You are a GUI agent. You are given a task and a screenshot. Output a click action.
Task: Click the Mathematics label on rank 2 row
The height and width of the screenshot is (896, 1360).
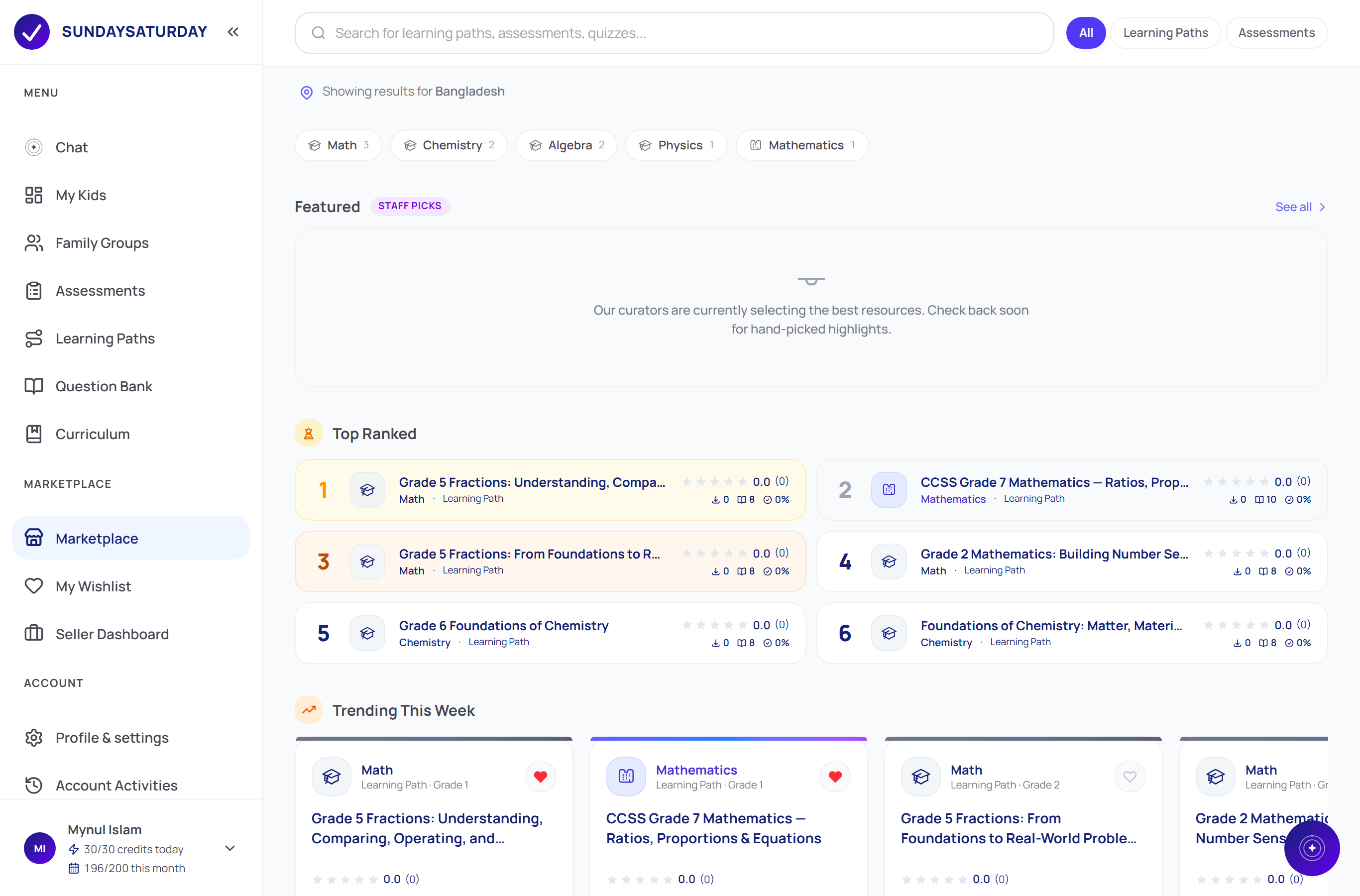(953, 499)
